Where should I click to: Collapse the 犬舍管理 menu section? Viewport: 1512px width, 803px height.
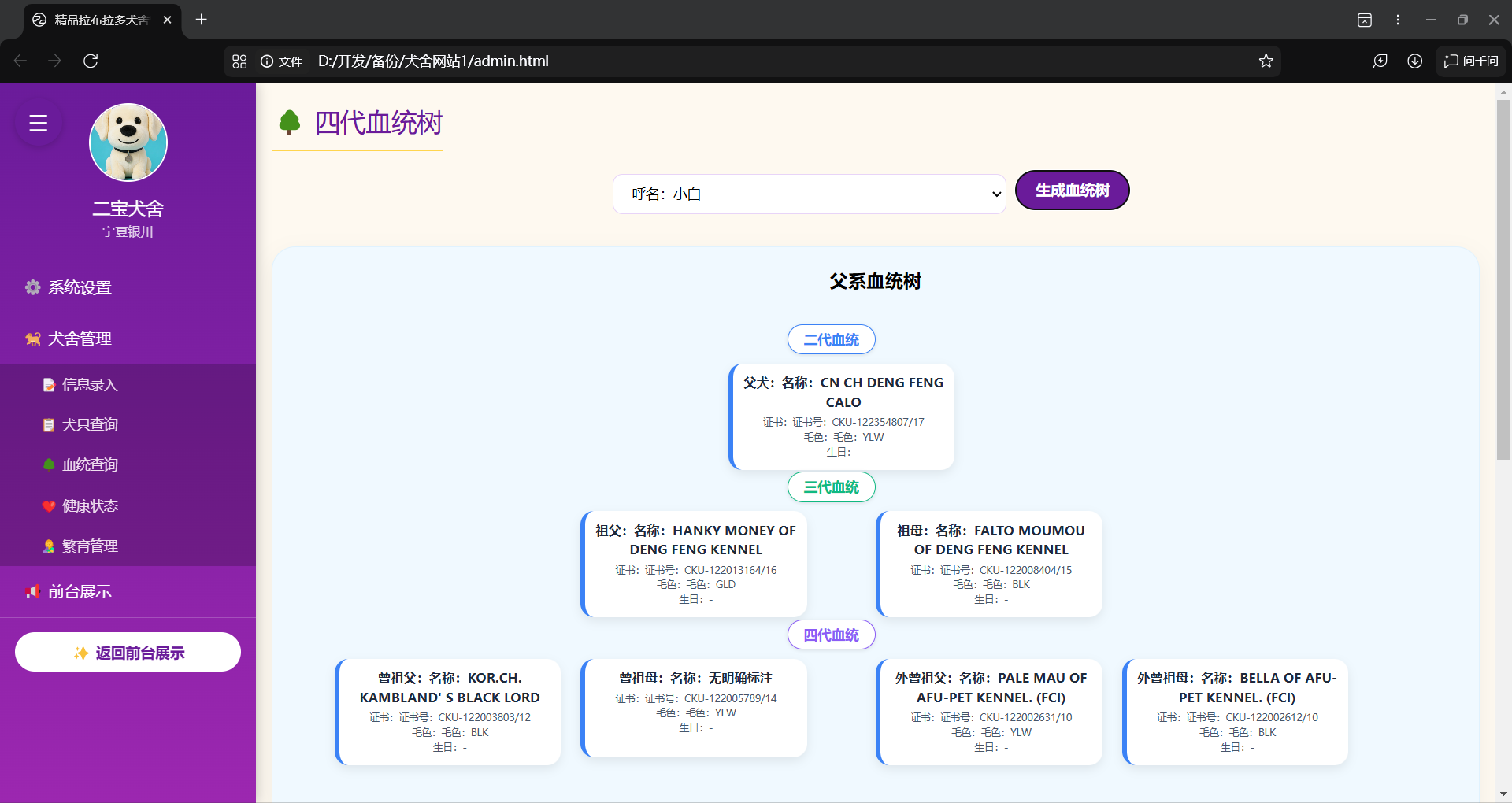tap(80, 339)
